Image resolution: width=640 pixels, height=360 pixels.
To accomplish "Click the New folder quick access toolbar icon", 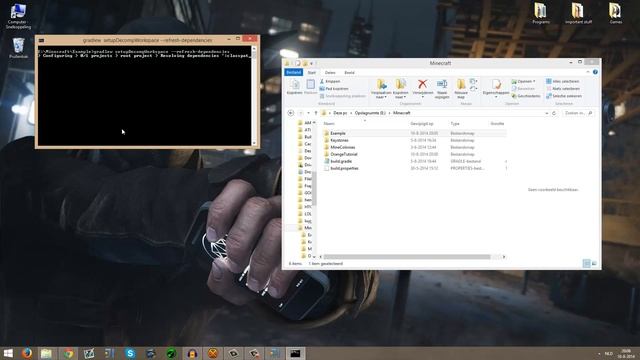I will click(x=304, y=63).
